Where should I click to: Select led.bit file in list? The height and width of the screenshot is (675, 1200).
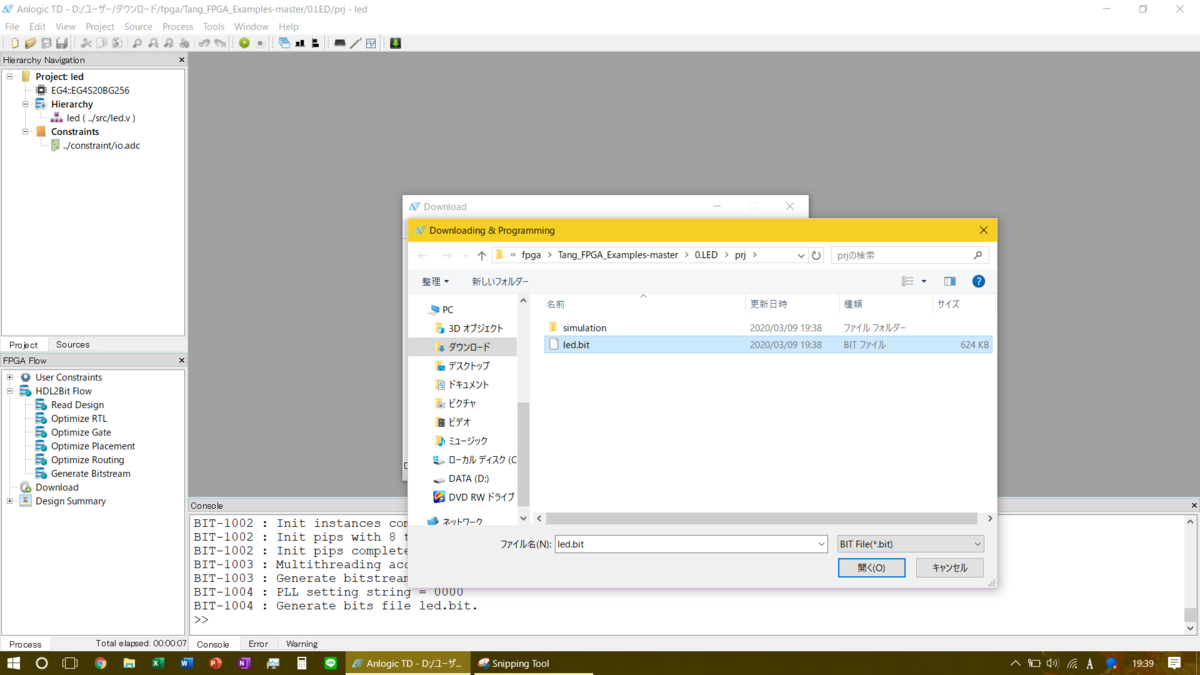(x=768, y=345)
